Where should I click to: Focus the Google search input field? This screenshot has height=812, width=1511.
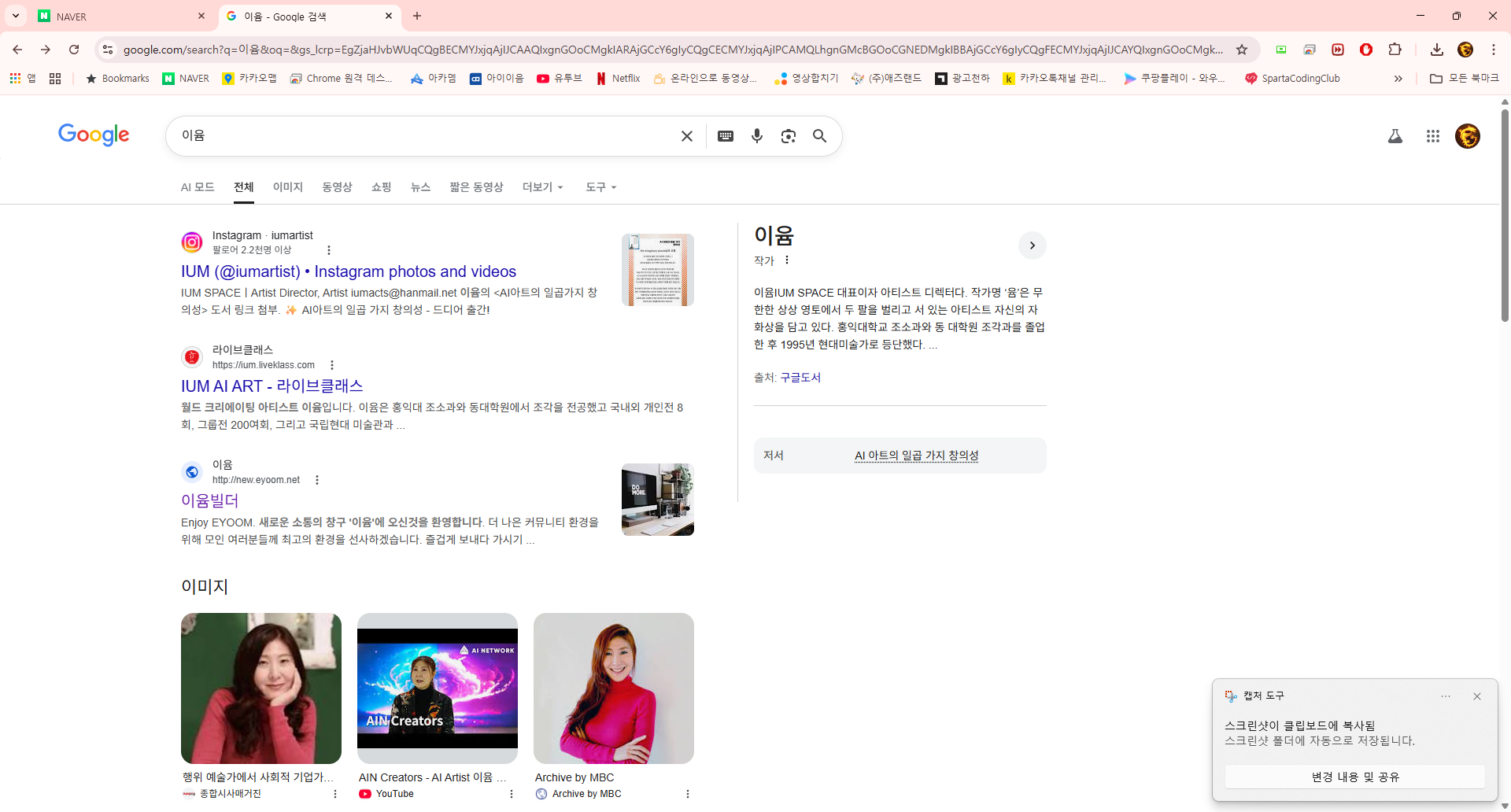(x=425, y=136)
